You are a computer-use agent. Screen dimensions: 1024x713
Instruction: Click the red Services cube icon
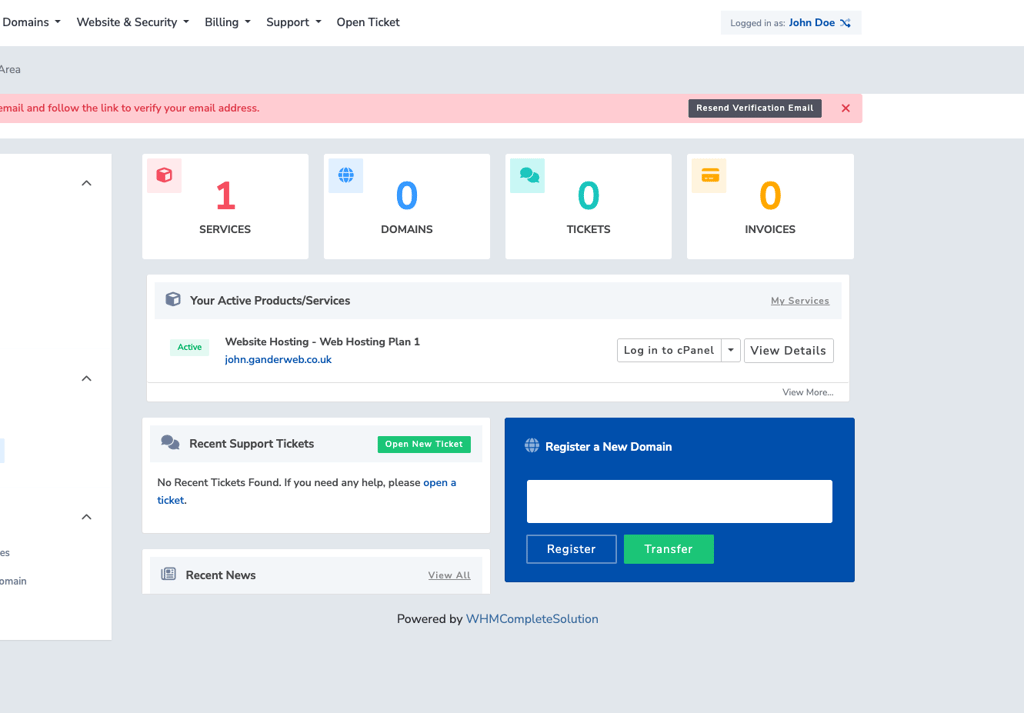(164, 175)
